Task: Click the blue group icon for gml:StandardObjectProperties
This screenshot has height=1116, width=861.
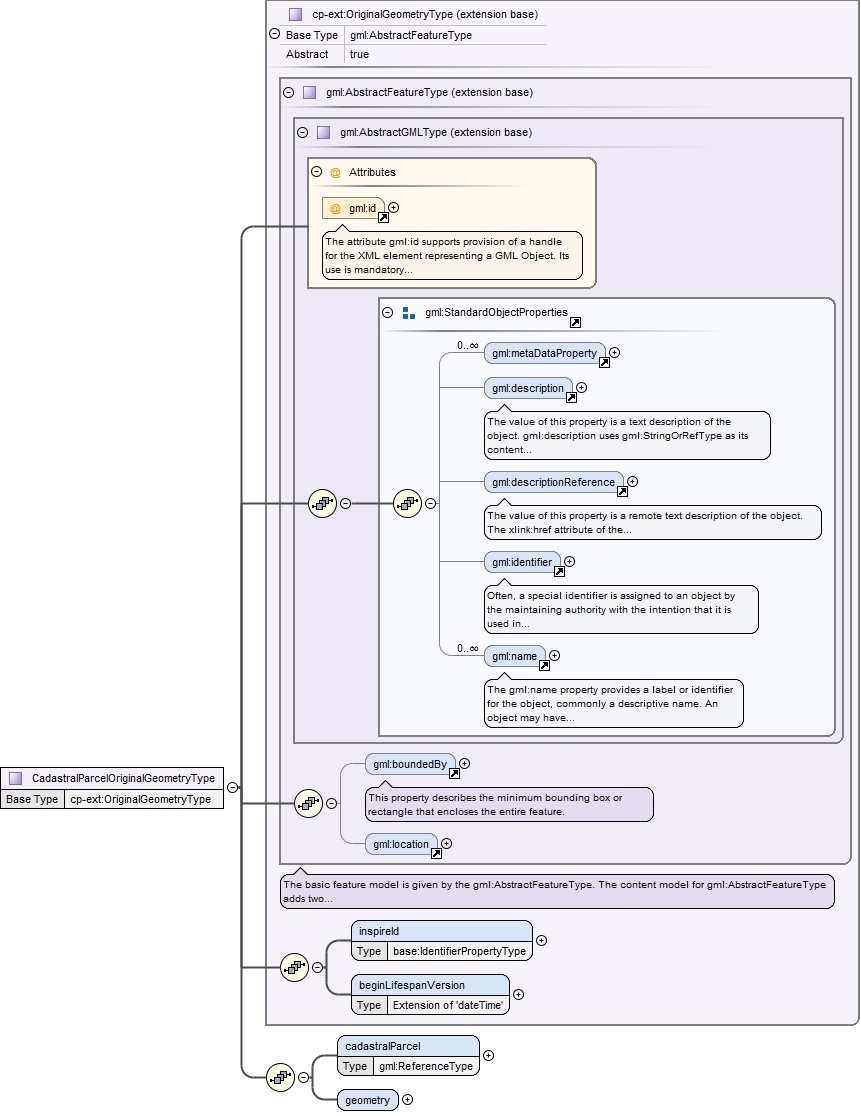Action: pos(409,312)
